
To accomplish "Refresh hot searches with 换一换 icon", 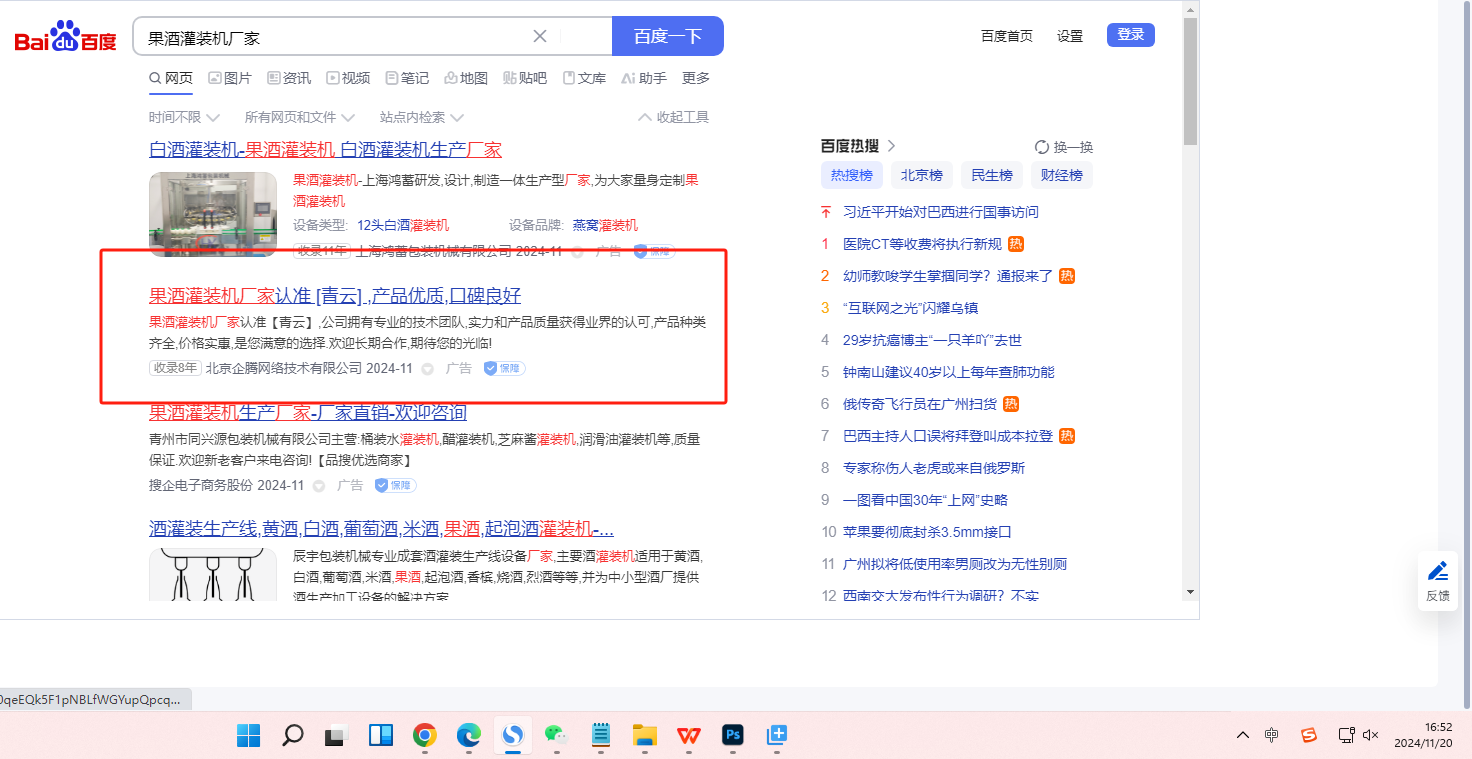I will click(x=1042, y=147).
